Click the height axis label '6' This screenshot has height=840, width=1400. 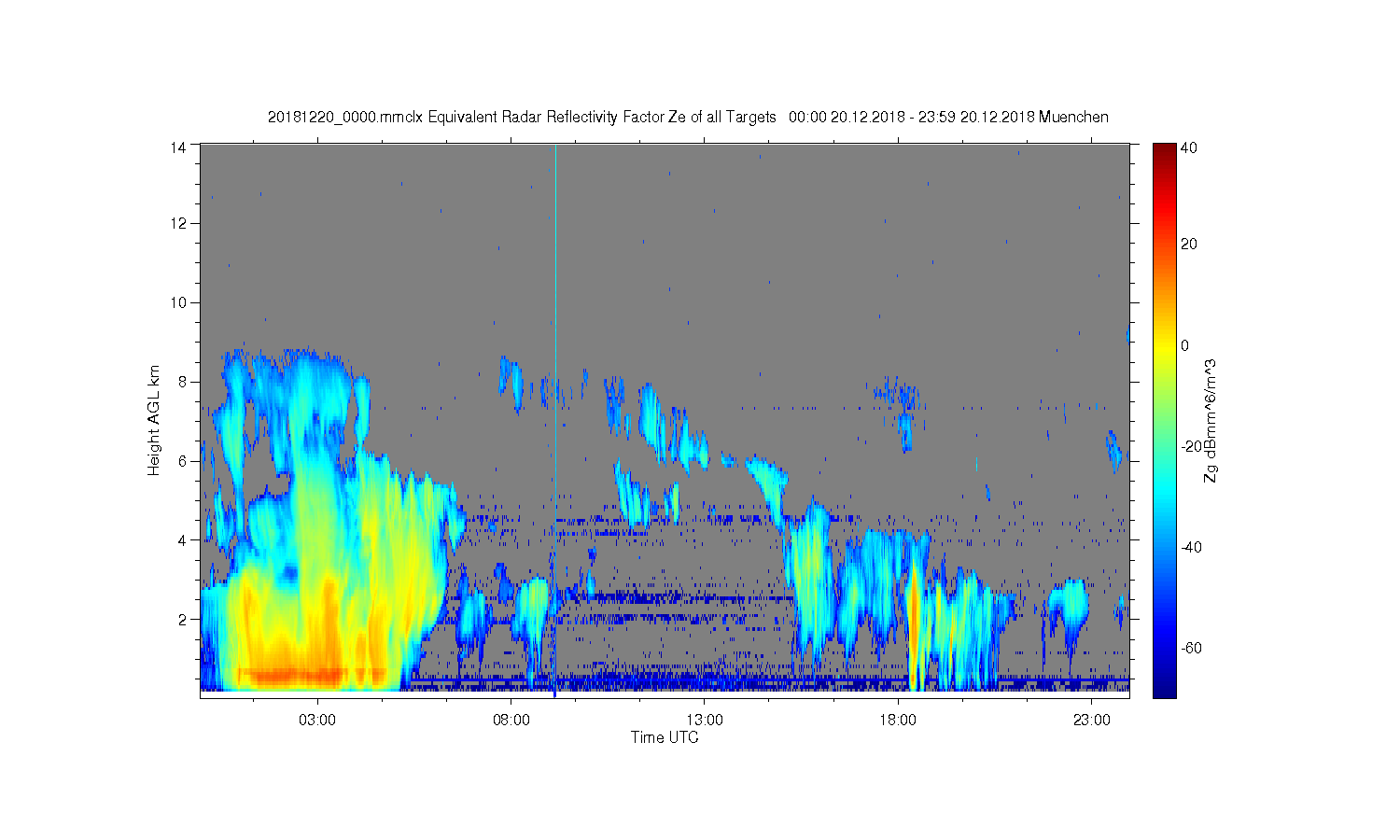click(184, 461)
